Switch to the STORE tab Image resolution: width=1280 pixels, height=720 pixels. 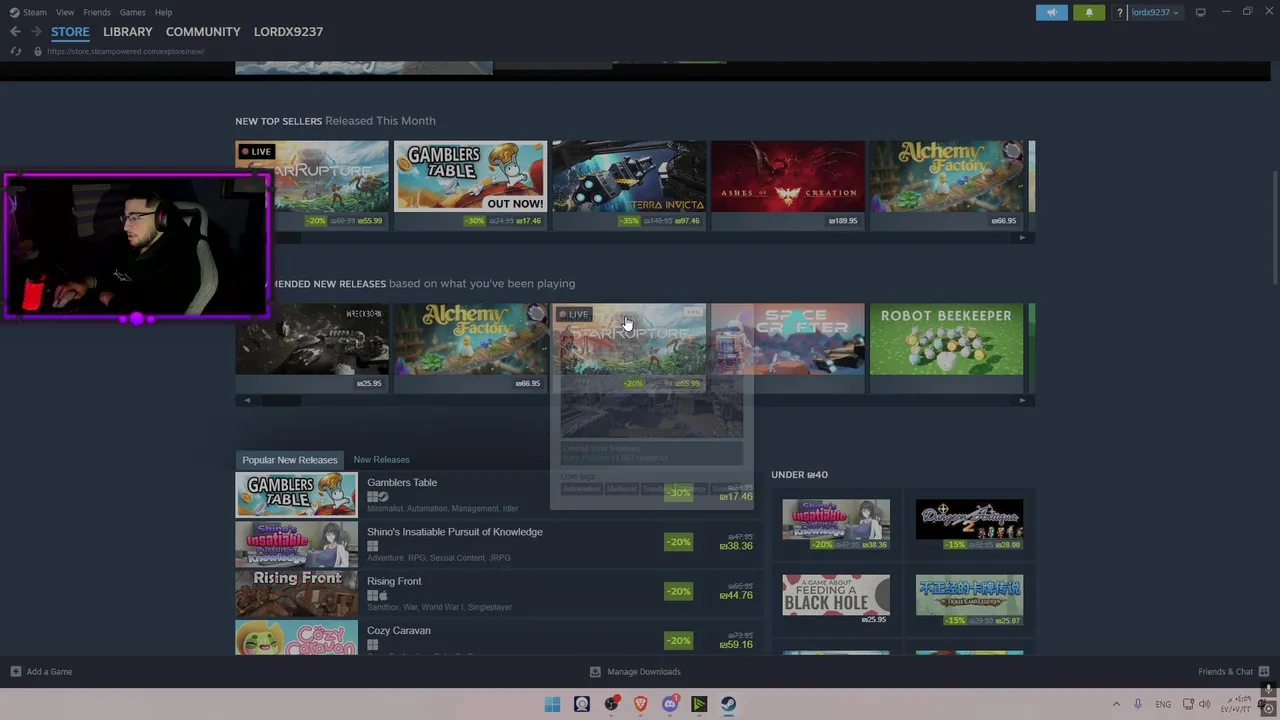point(70,32)
